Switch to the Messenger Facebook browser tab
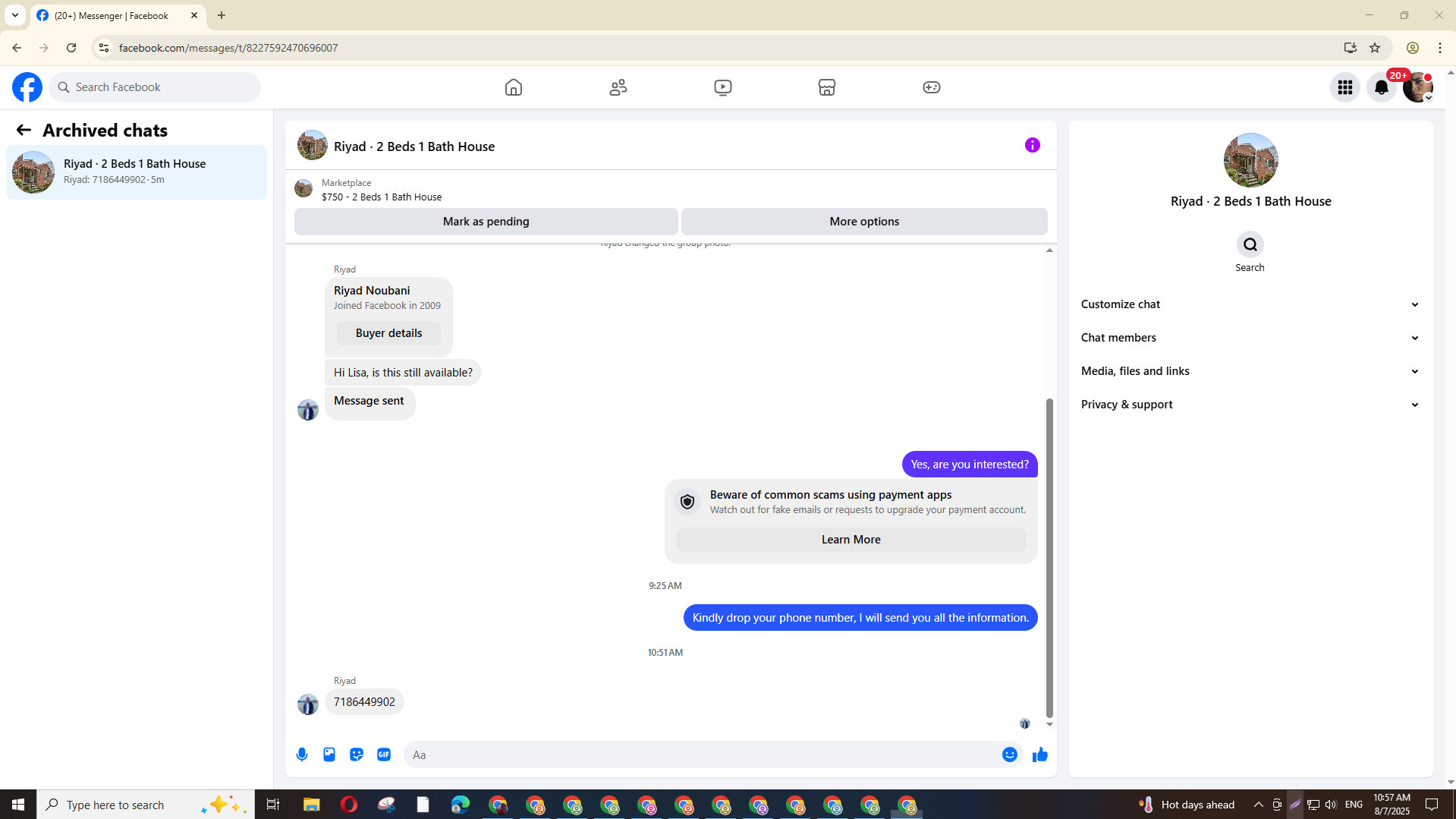 click(118, 16)
